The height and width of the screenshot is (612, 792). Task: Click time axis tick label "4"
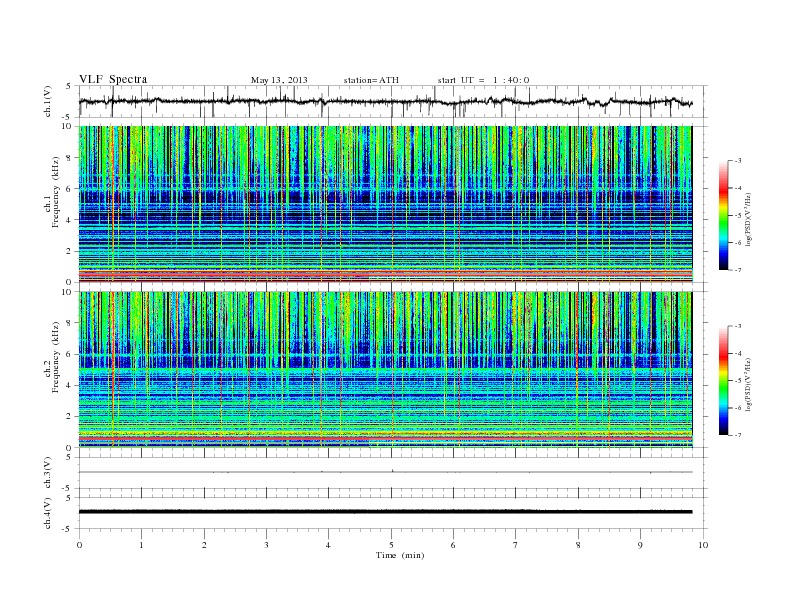[328, 545]
